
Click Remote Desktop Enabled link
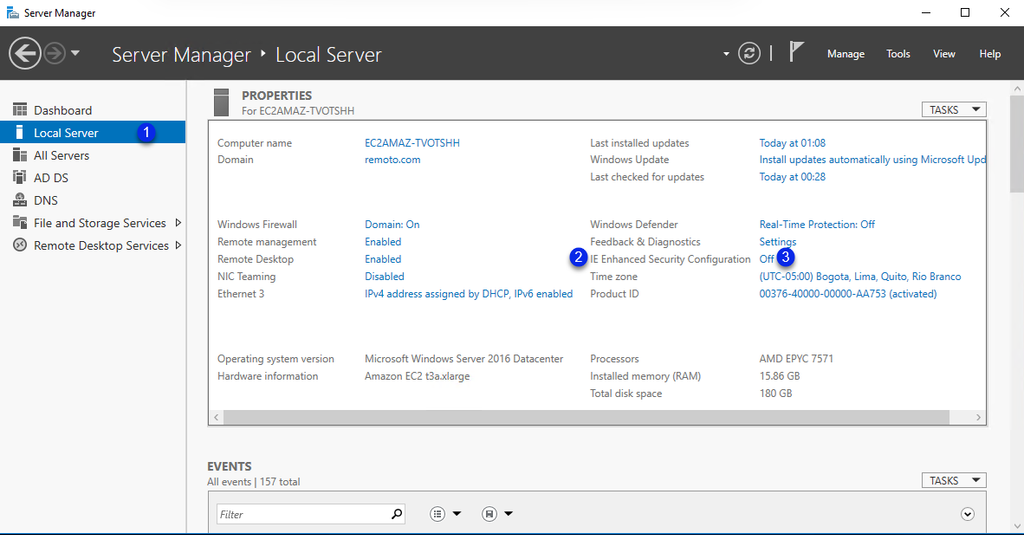(383, 259)
